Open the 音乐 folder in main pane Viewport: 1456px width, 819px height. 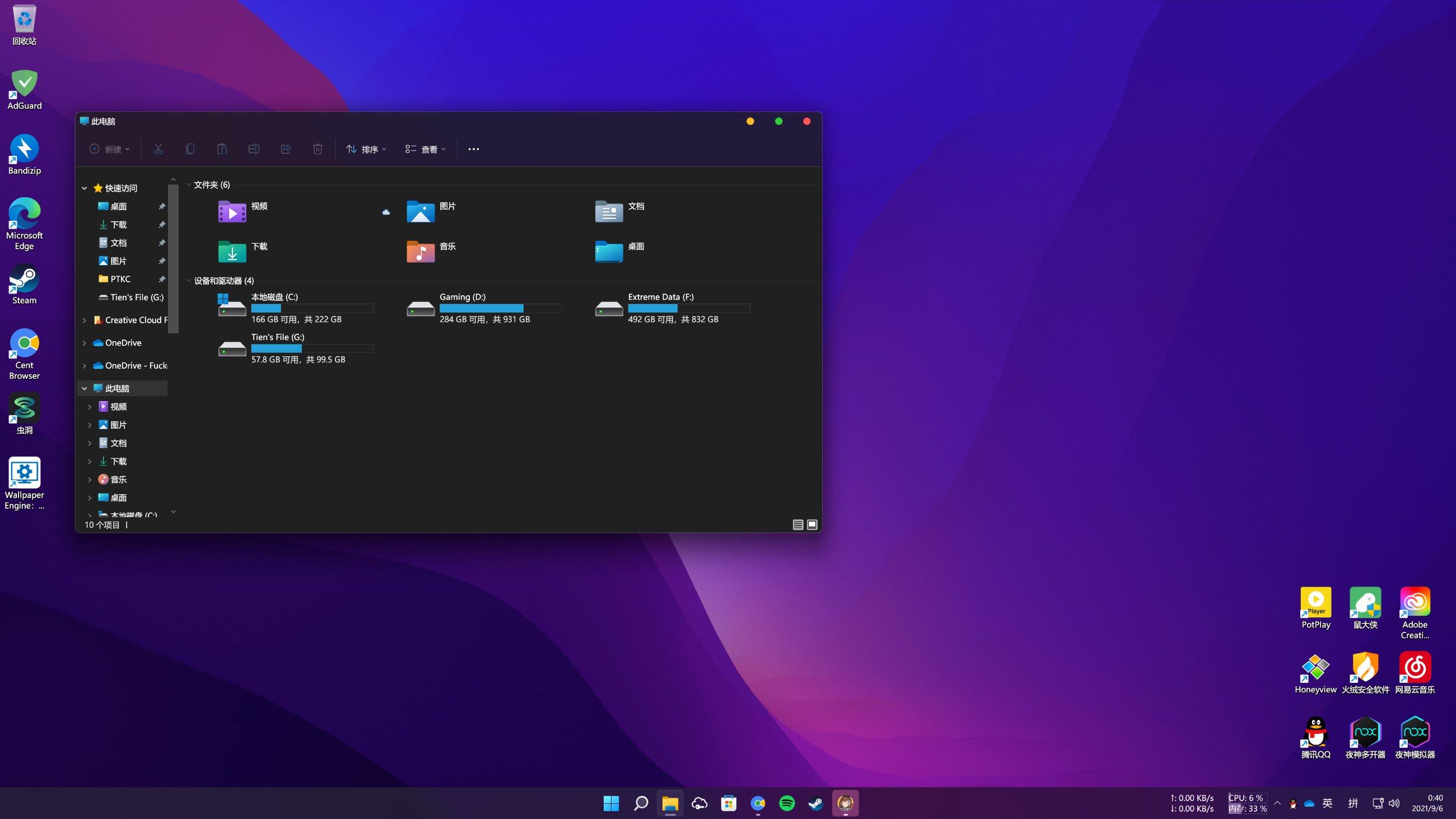[x=431, y=252]
